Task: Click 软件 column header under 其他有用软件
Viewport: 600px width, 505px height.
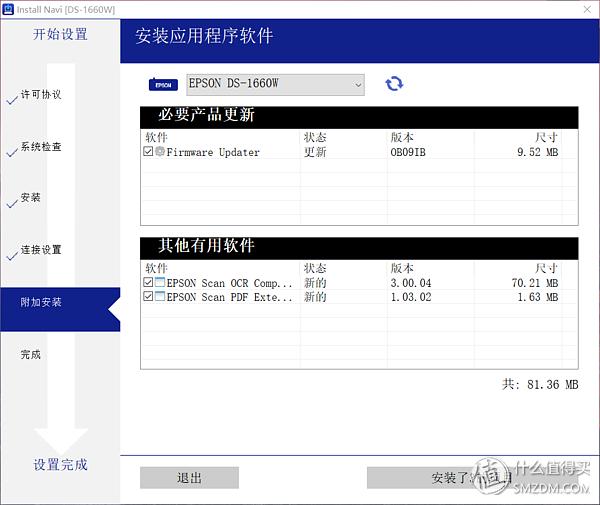Action: 156,268
